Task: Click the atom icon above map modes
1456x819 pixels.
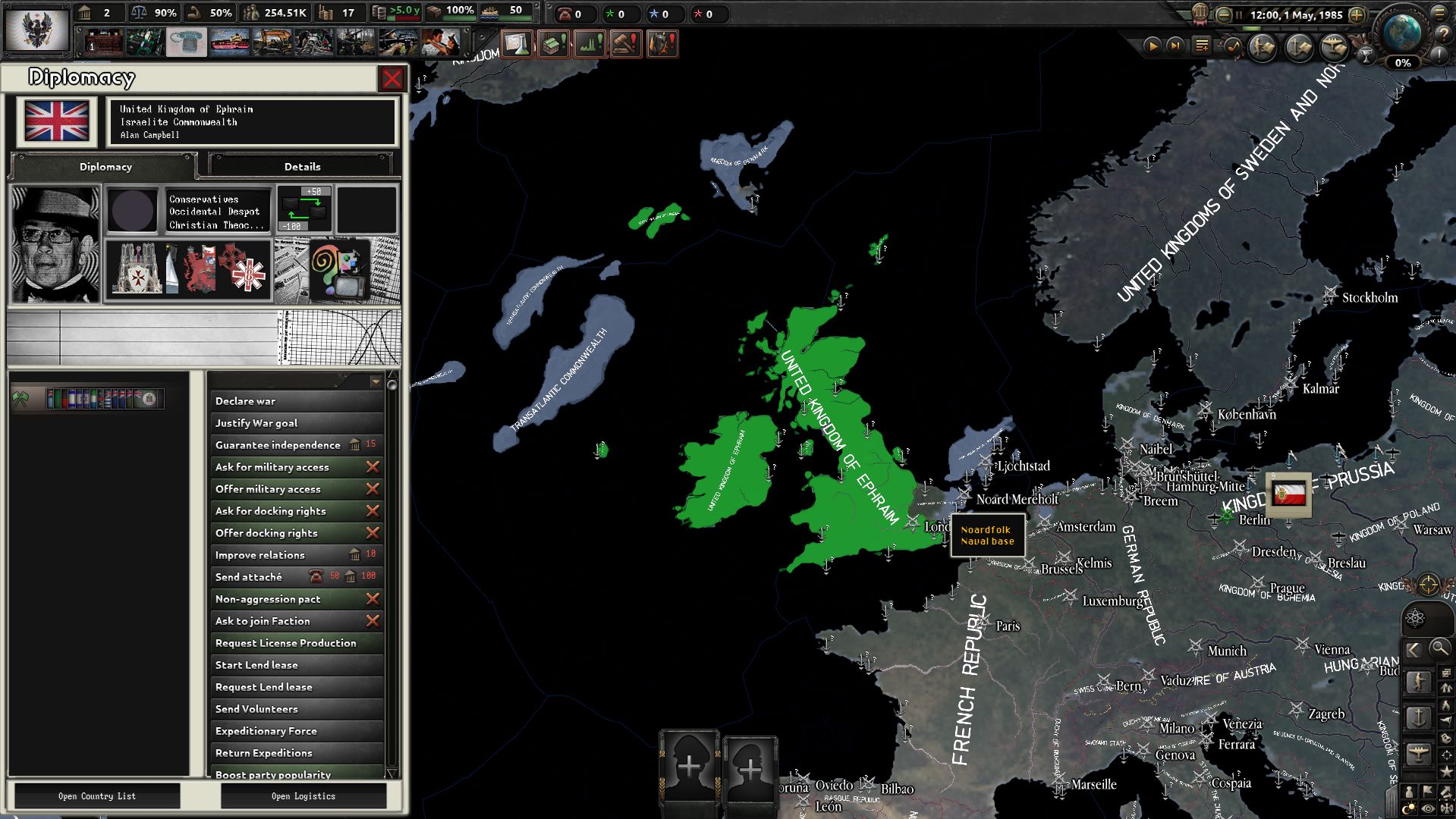Action: pyautogui.click(x=1415, y=618)
